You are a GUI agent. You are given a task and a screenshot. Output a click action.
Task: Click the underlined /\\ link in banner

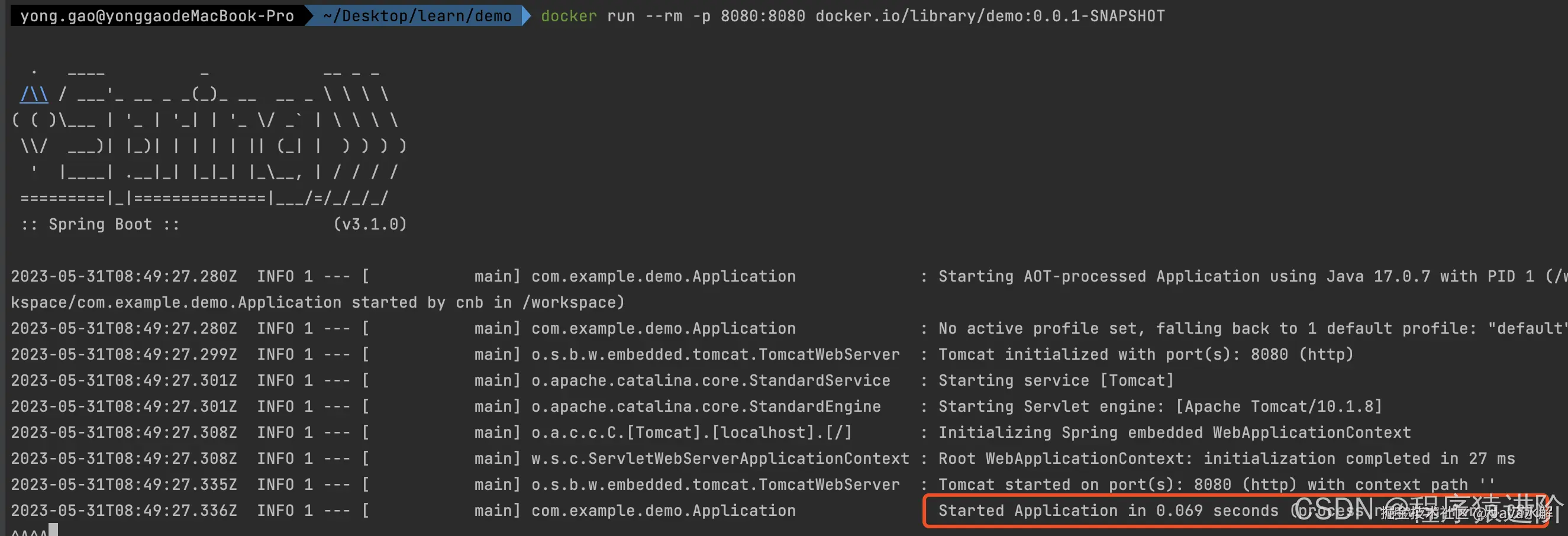pyautogui.click(x=34, y=94)
